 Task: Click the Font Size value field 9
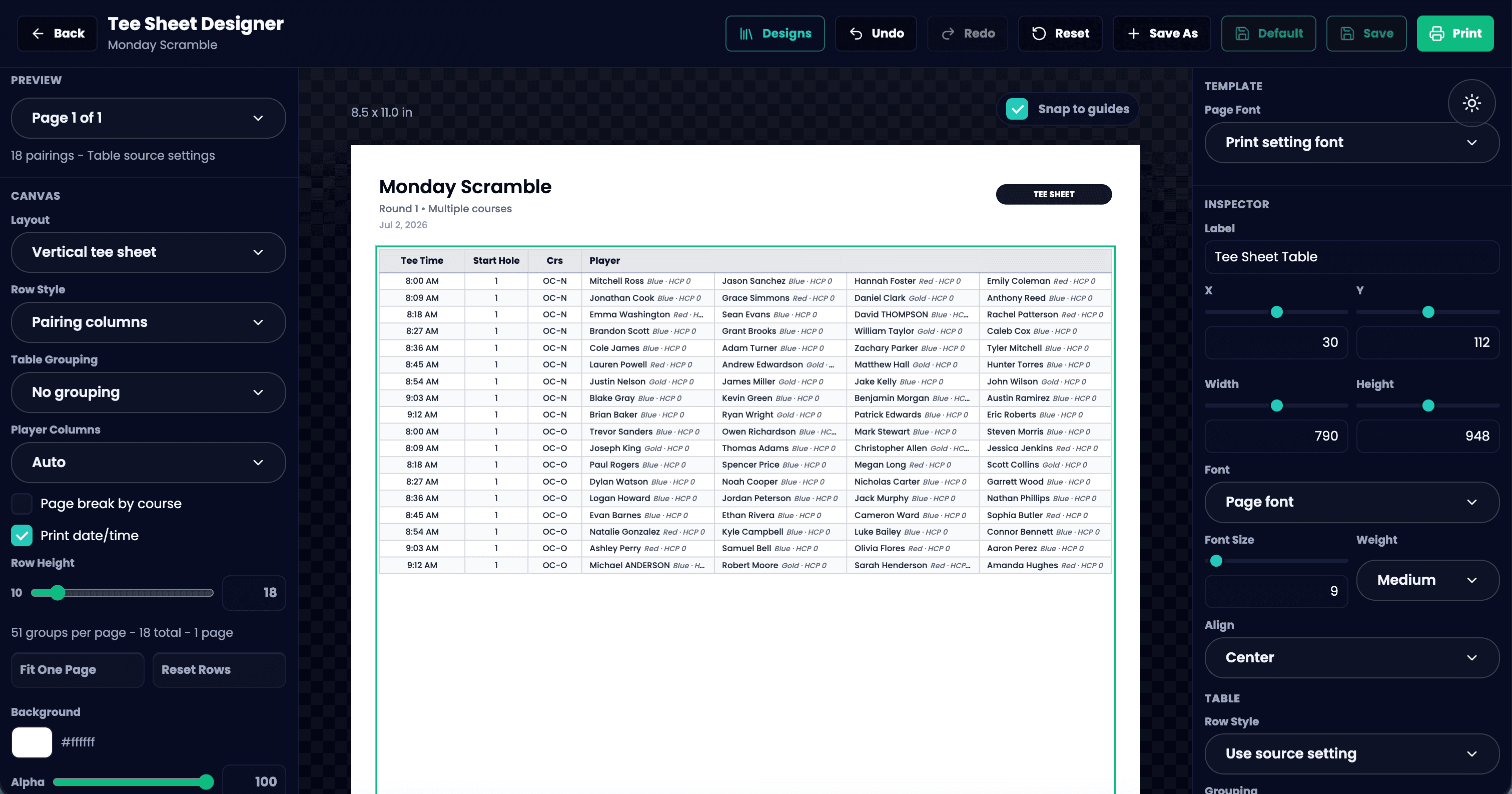point(1276,591)
